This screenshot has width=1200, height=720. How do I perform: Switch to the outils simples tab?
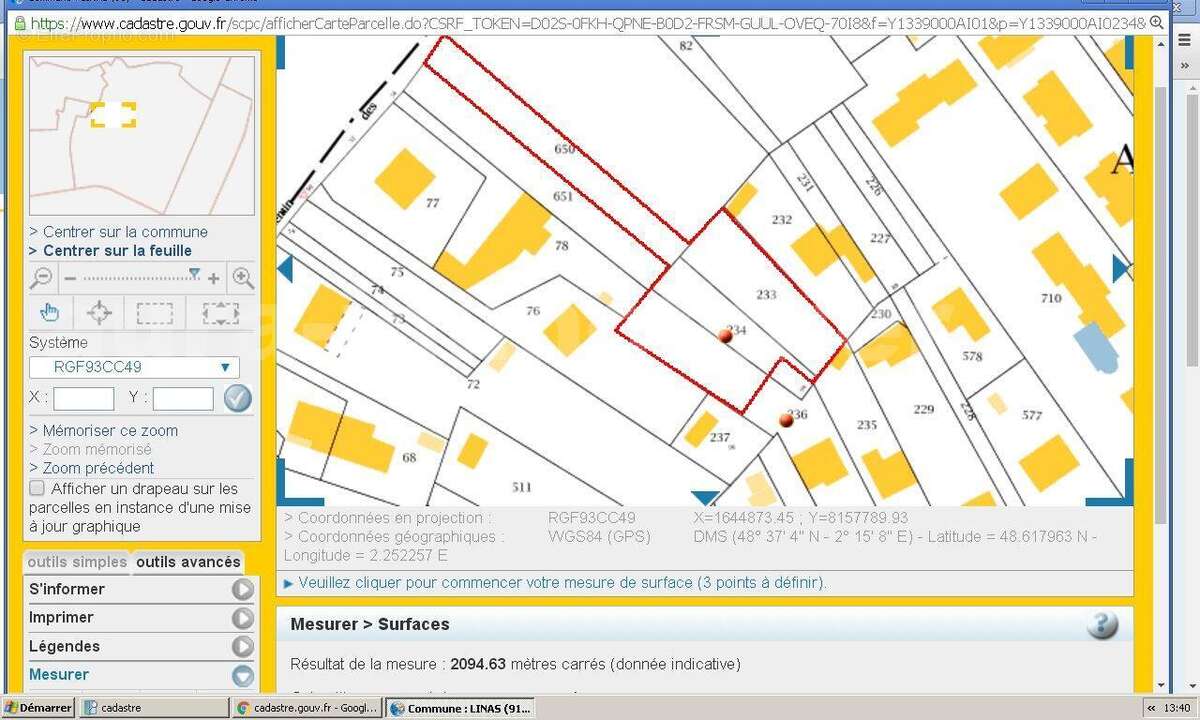click(77, 562)
